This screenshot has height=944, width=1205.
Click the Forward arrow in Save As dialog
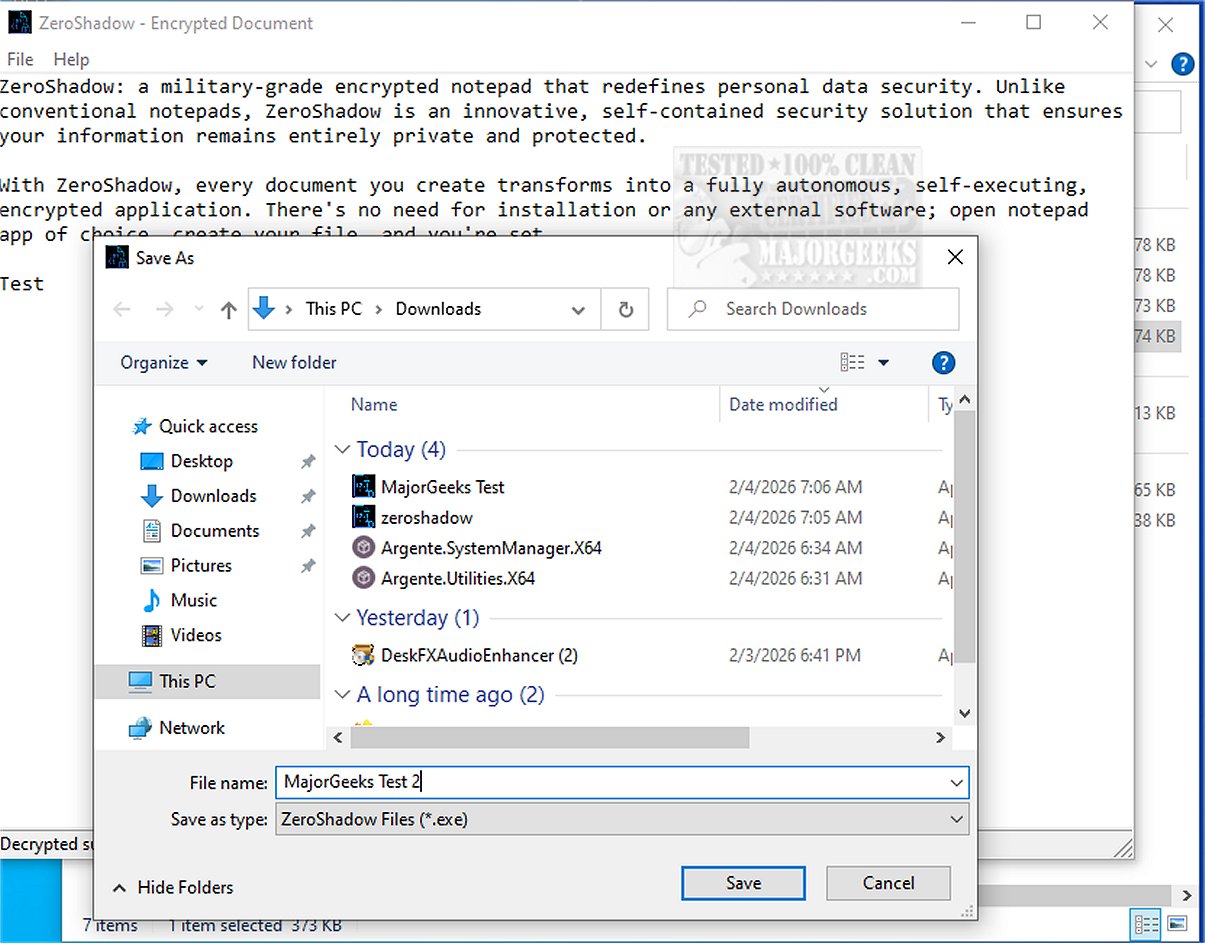pos(165,310)
